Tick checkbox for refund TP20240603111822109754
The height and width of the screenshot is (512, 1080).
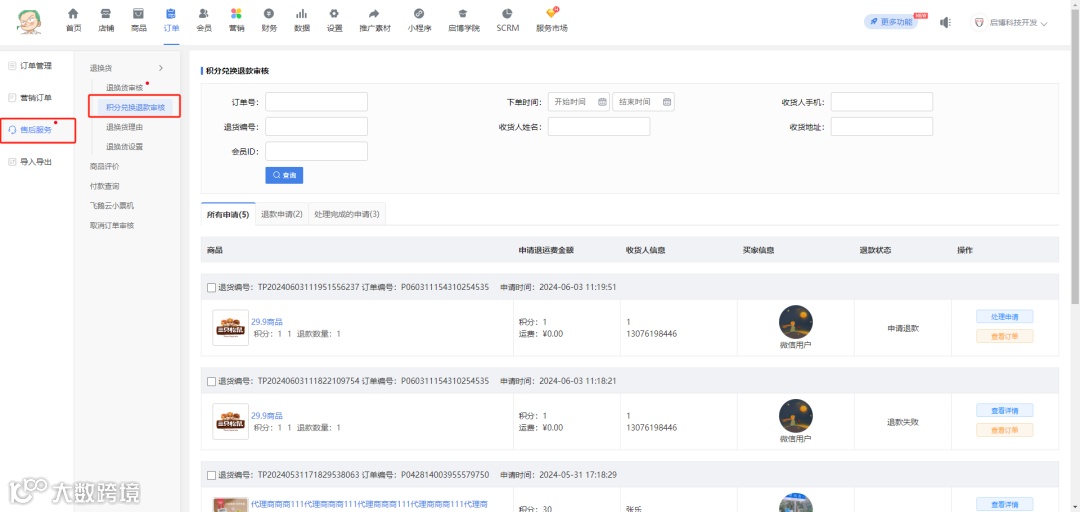[211, 380]
